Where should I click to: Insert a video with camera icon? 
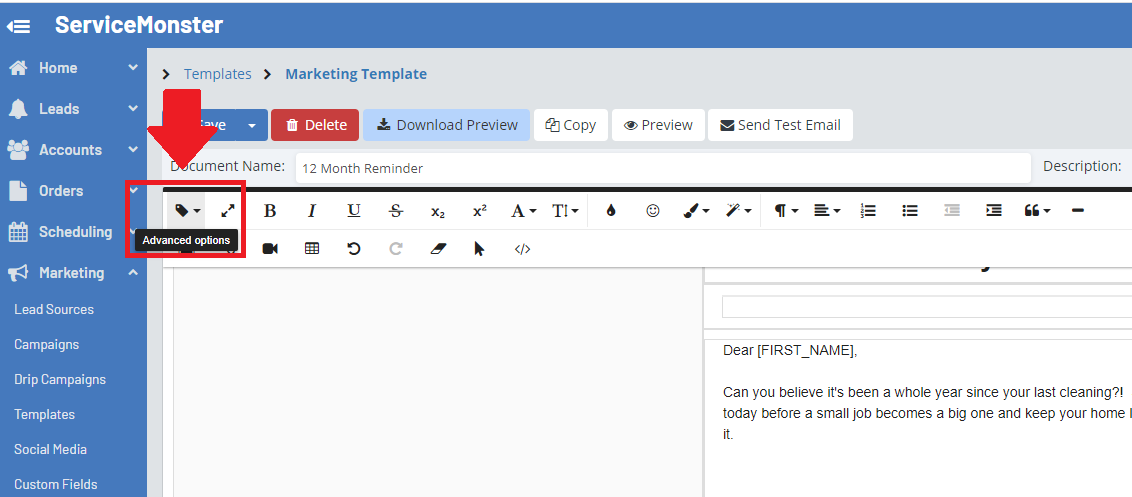pos(270,249)
